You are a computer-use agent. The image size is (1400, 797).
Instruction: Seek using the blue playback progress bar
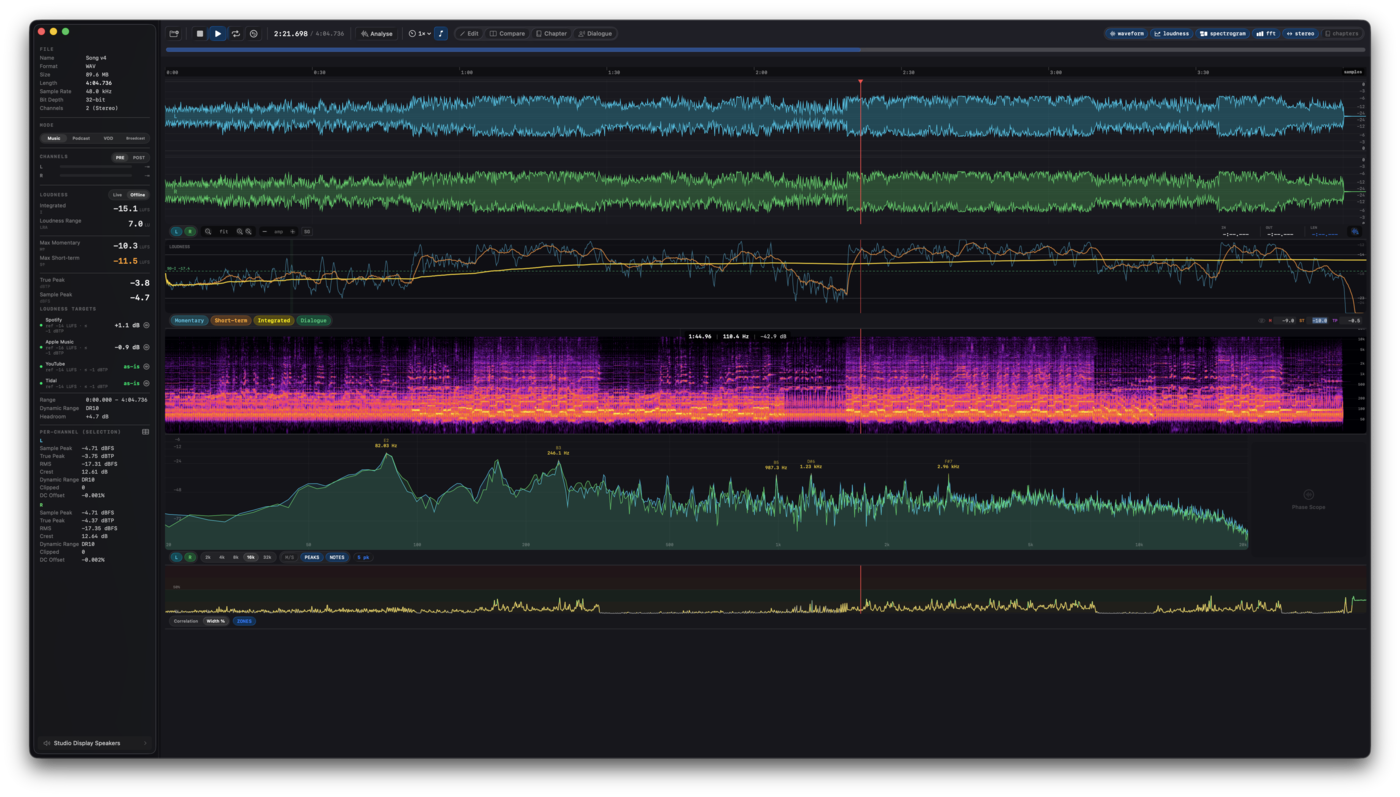pos(765,49)
